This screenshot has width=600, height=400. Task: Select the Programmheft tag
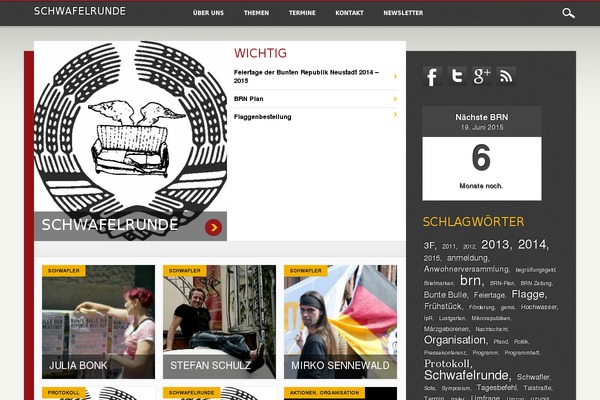pos(522,353)
